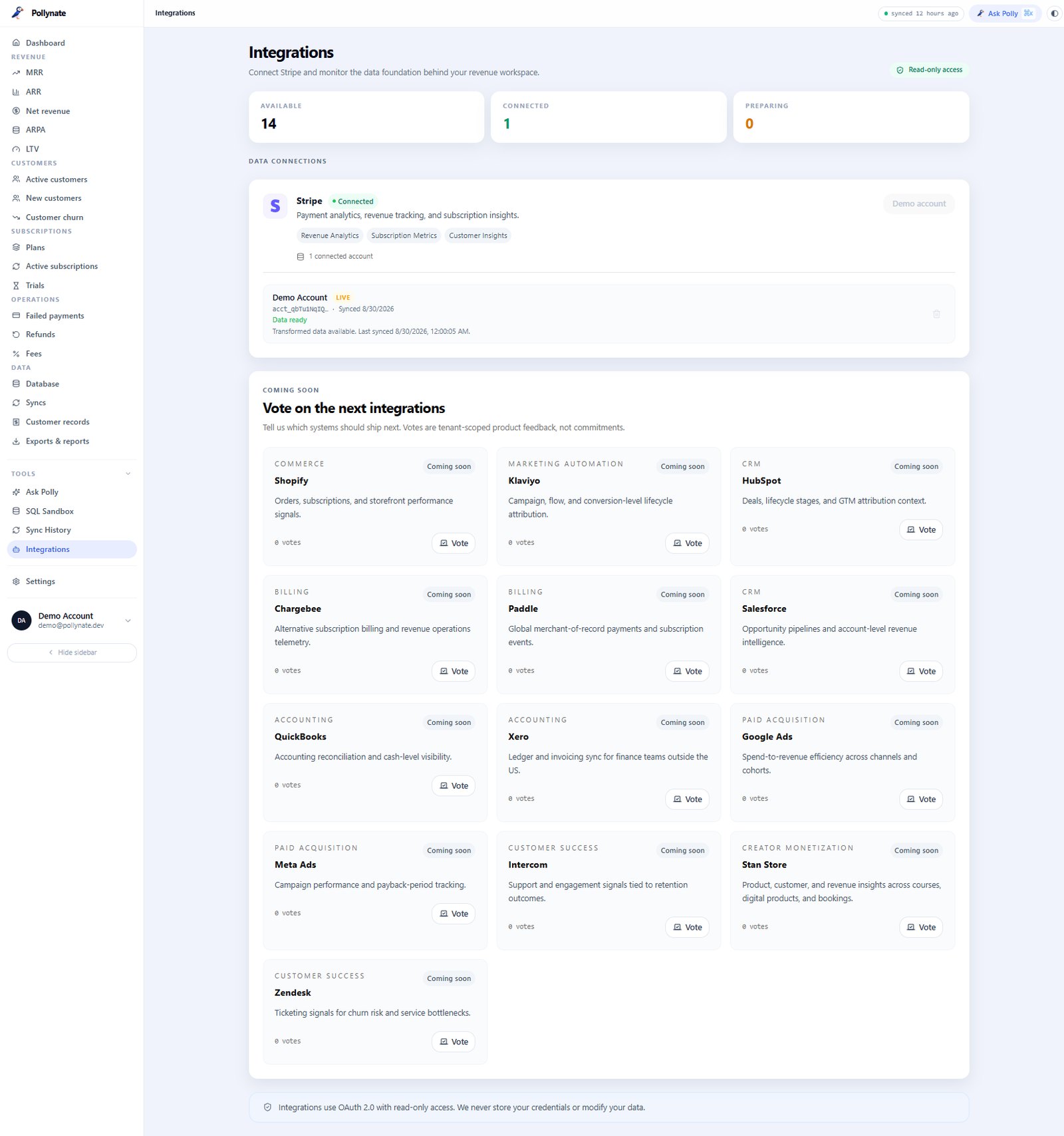Click the Exports & reports download icon

point(16,441)
